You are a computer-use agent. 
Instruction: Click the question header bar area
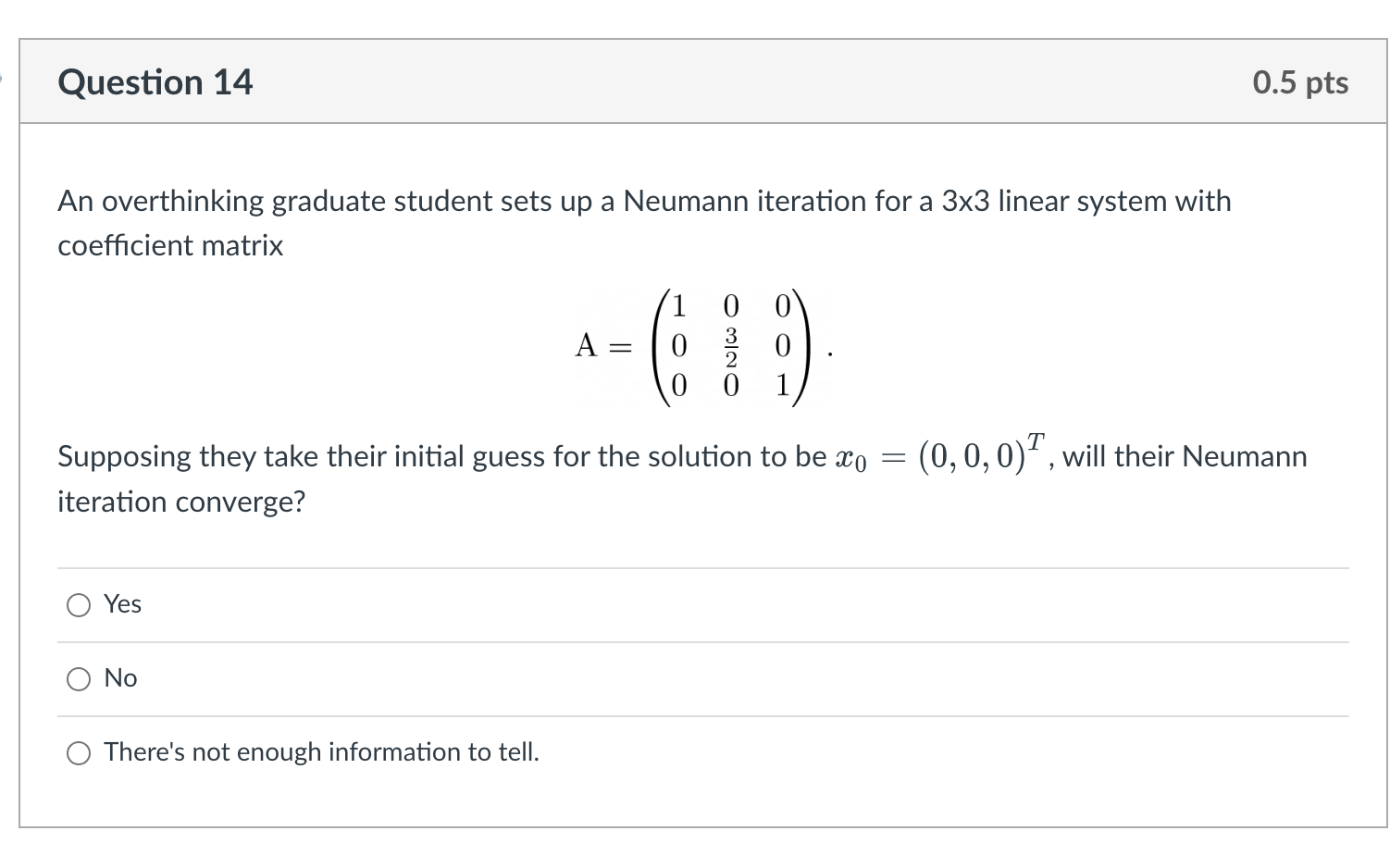pyautogui.click(x=694, y=82)
